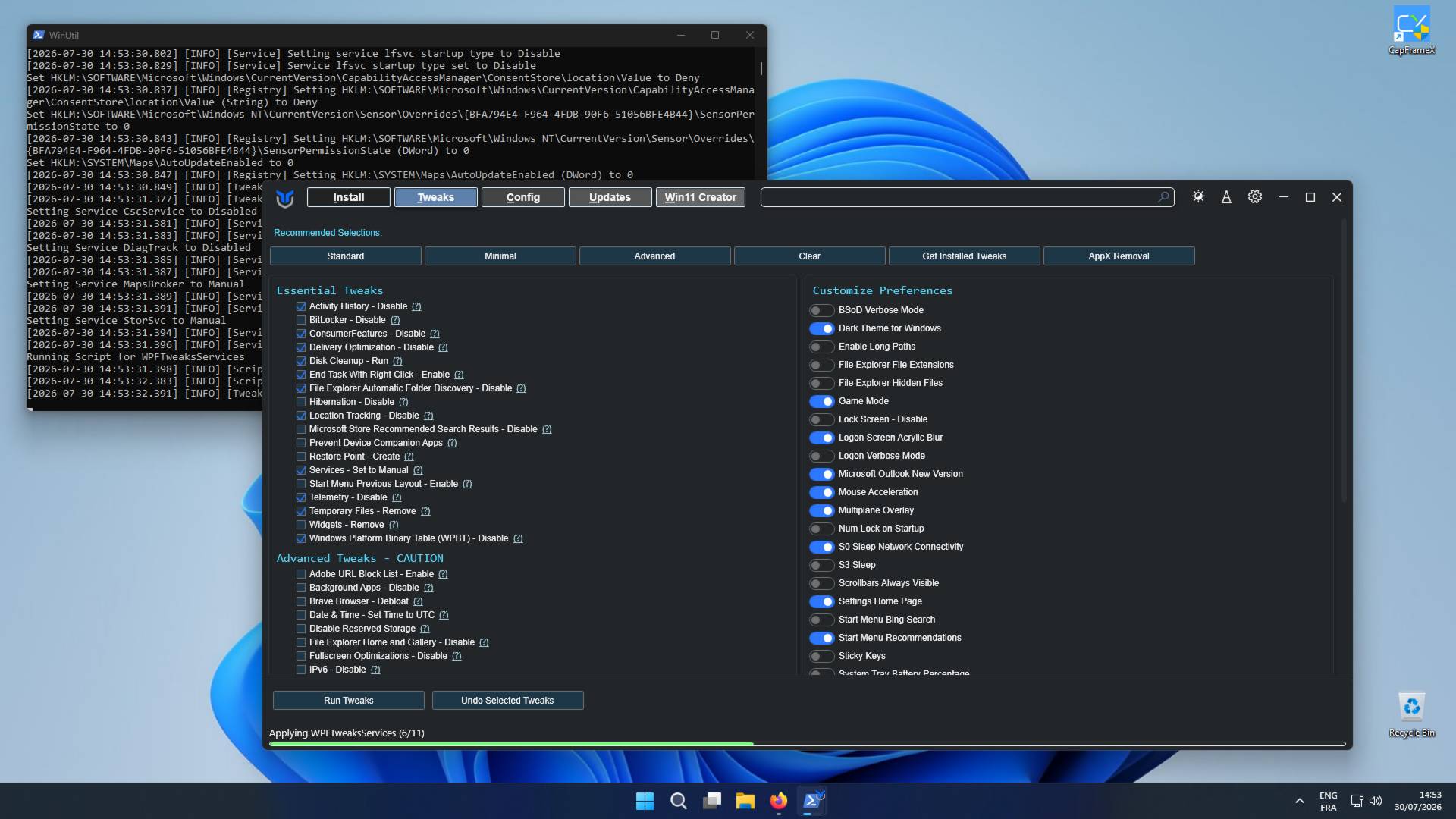Image resolution: width=1456 pixels, height=819 pixels.
Task: Click the WinUtil console scrollbar
Action: [761, 68]
